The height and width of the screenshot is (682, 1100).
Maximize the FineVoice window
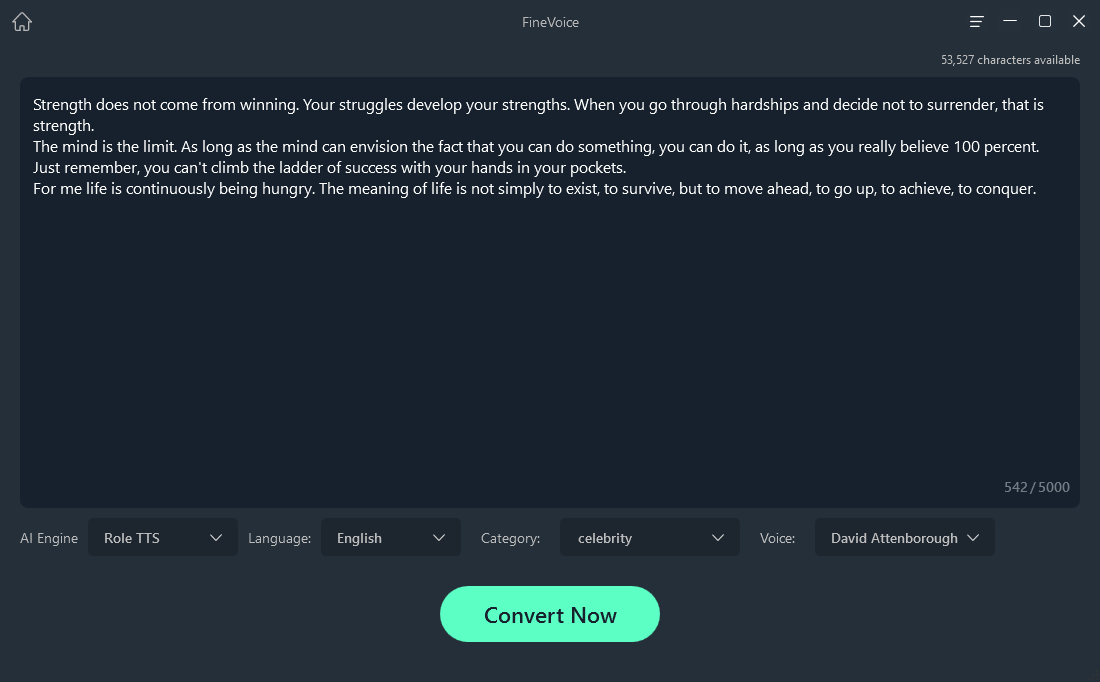(1045, 22)
